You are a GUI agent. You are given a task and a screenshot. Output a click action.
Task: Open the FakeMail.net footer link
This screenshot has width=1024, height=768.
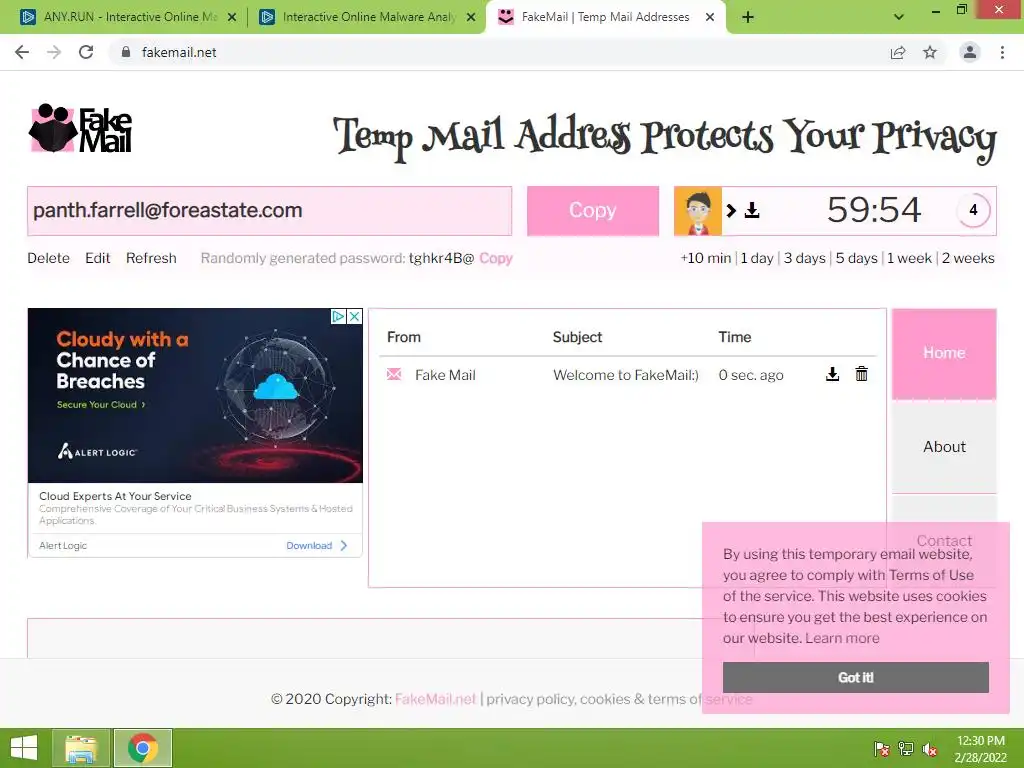click(x=436, y=699)
